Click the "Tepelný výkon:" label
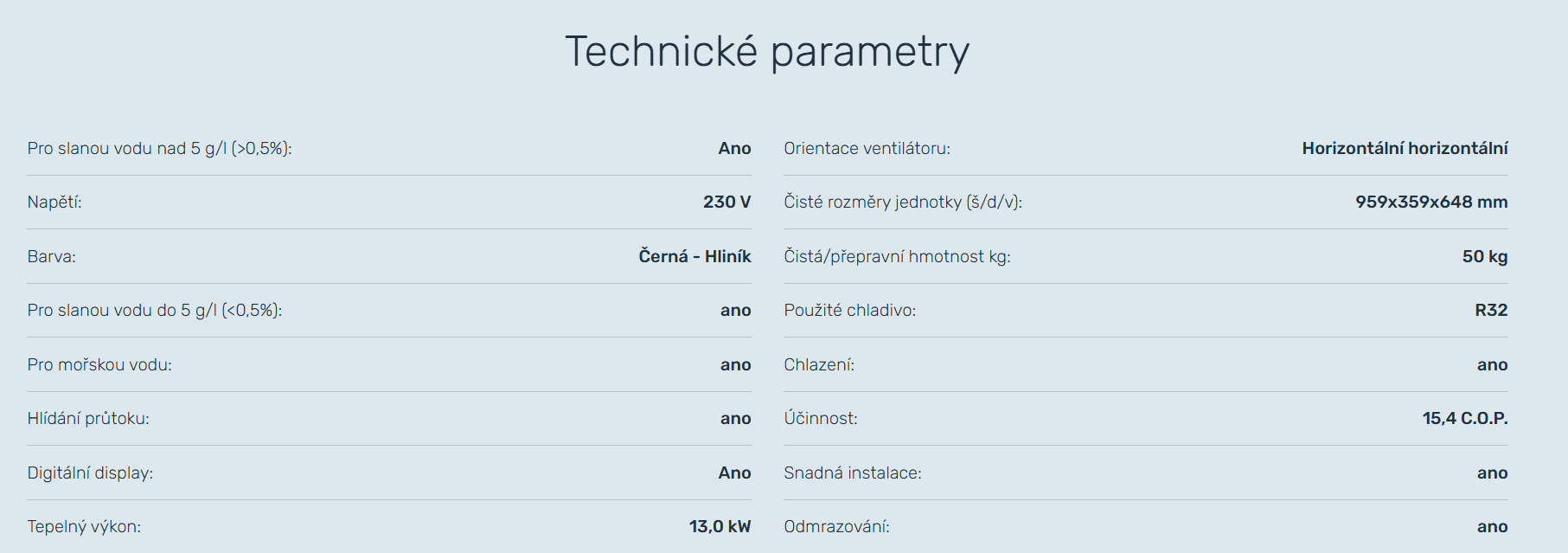 point(84,527)
